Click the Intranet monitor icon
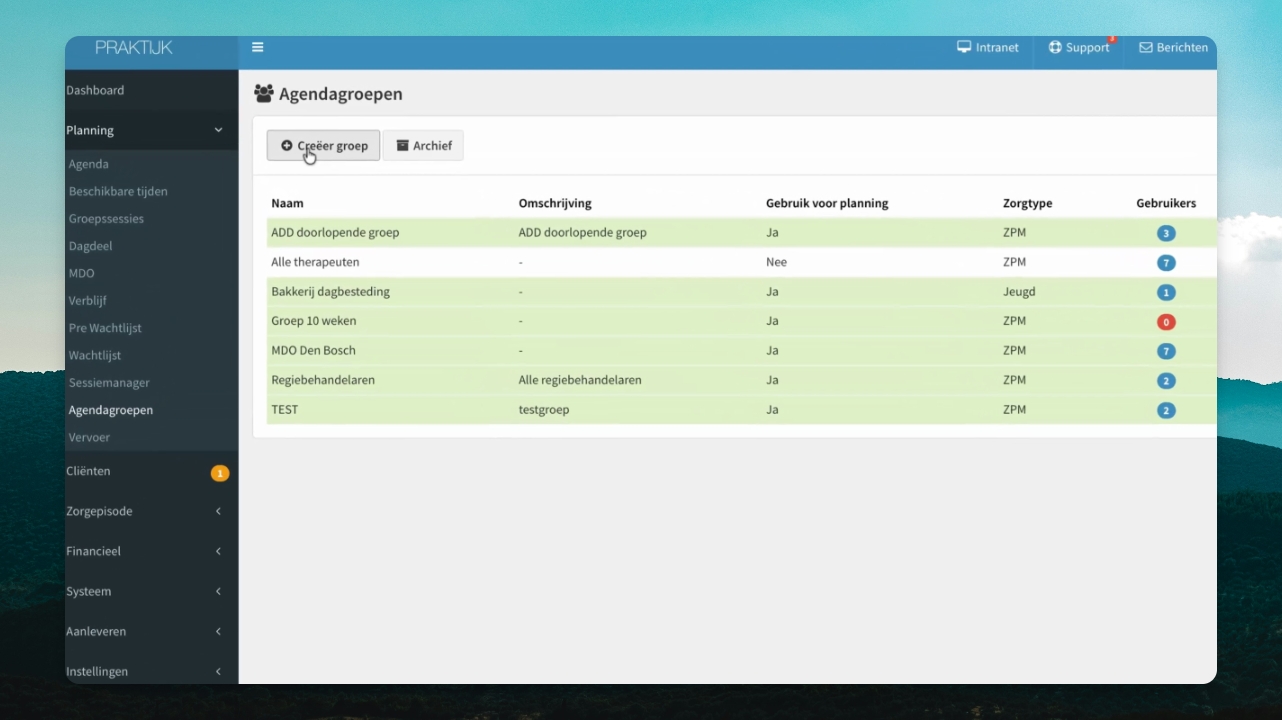Screen dimensions: 1282x720 tap(964, 47)
